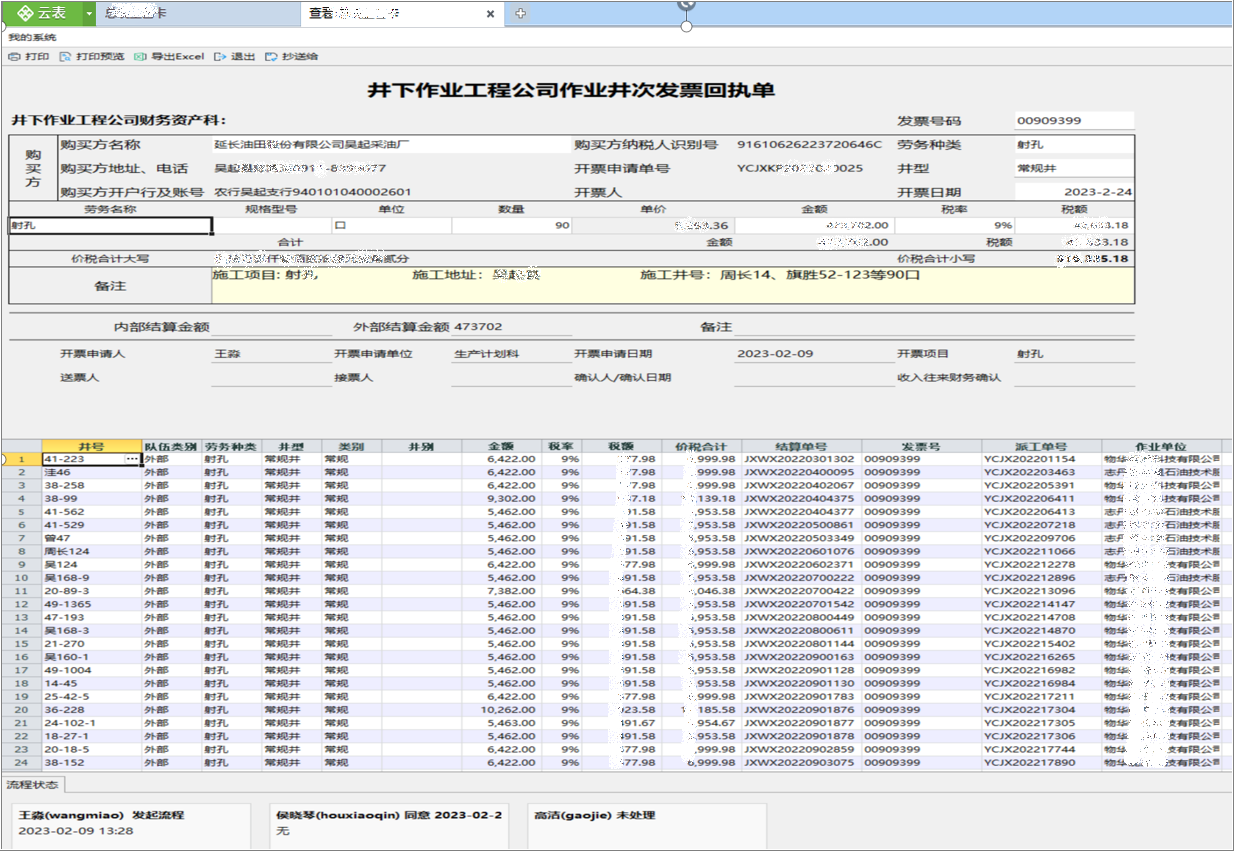This screenshot has width=1234, height=851.
Task: Click the ellipsis button in cell 41-223
Action: click(x=131, y=459)
